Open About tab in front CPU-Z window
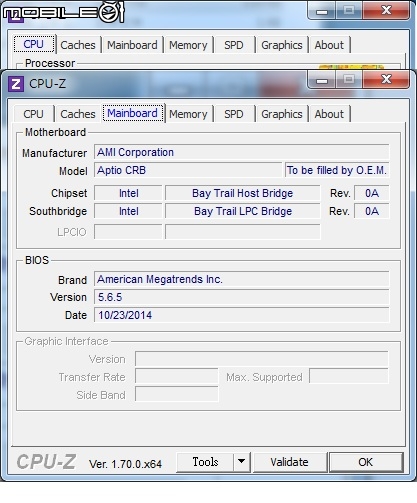 point(329,114)
